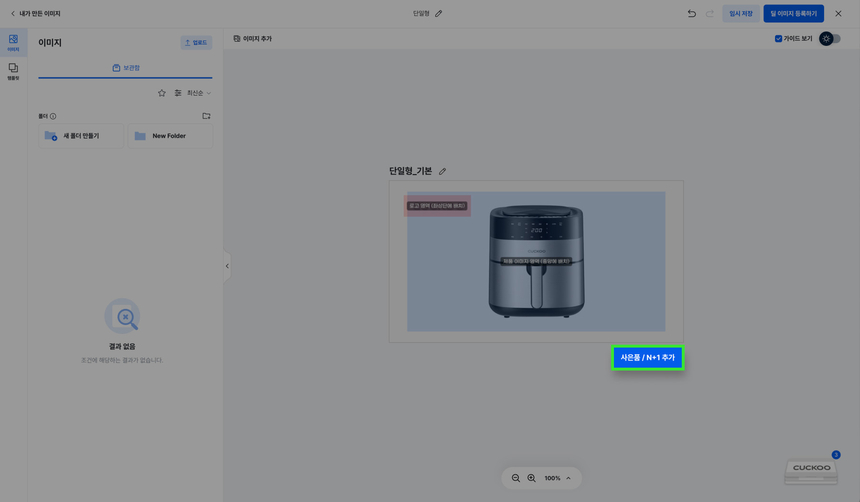The width and height of the screenshot is (860, 502).
Task: Open the New Folder folder
Action: point(169,136)
